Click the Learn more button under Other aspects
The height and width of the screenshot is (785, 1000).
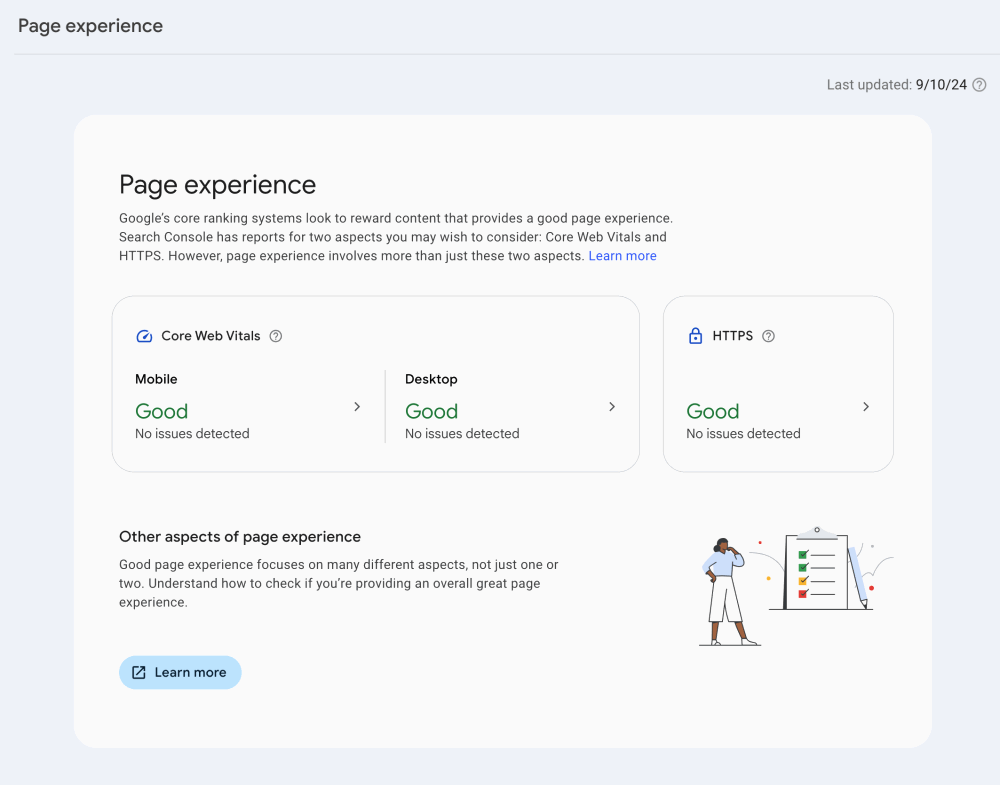pyautogui.click(x=180, y=672)
